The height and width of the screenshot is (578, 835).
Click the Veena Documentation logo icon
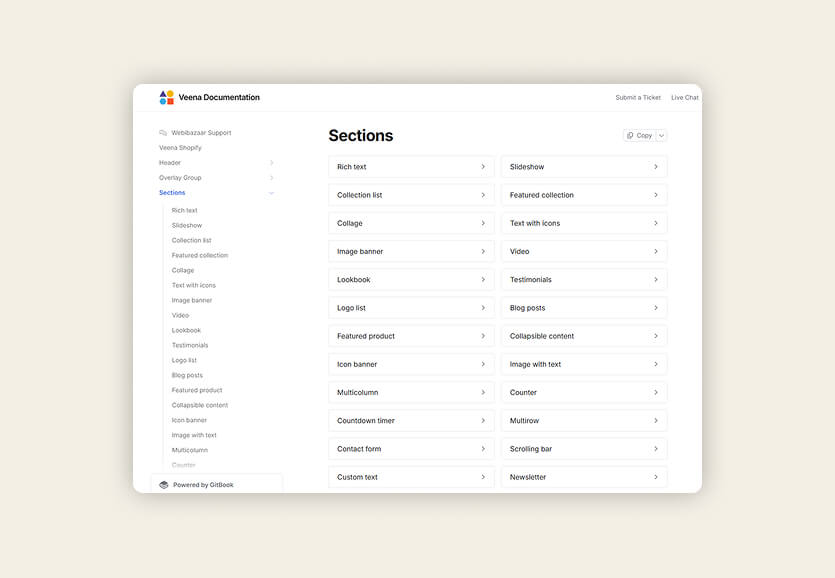pos(166,98)
